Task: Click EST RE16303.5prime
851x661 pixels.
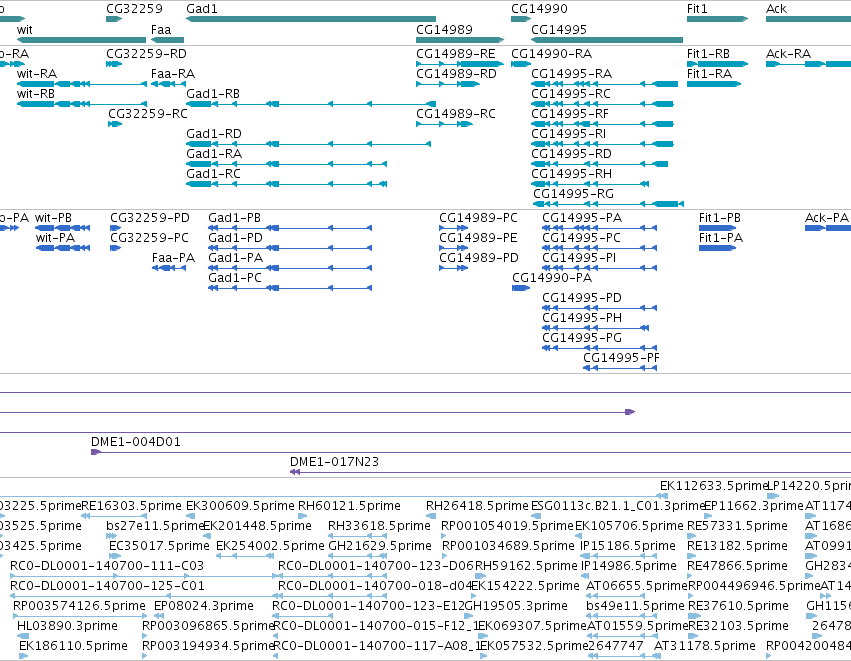Action: click(115, 516)
